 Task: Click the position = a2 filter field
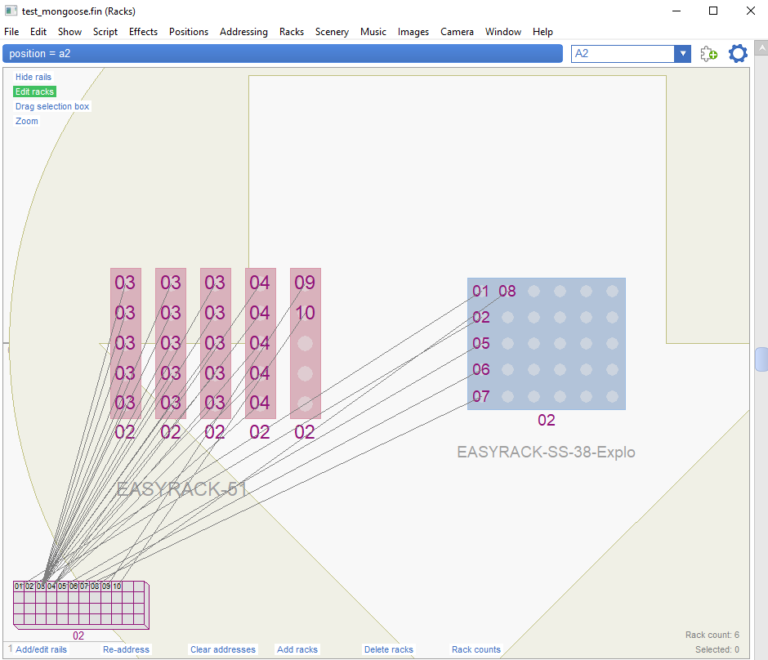pyautogui.click(x=282, y=54)
